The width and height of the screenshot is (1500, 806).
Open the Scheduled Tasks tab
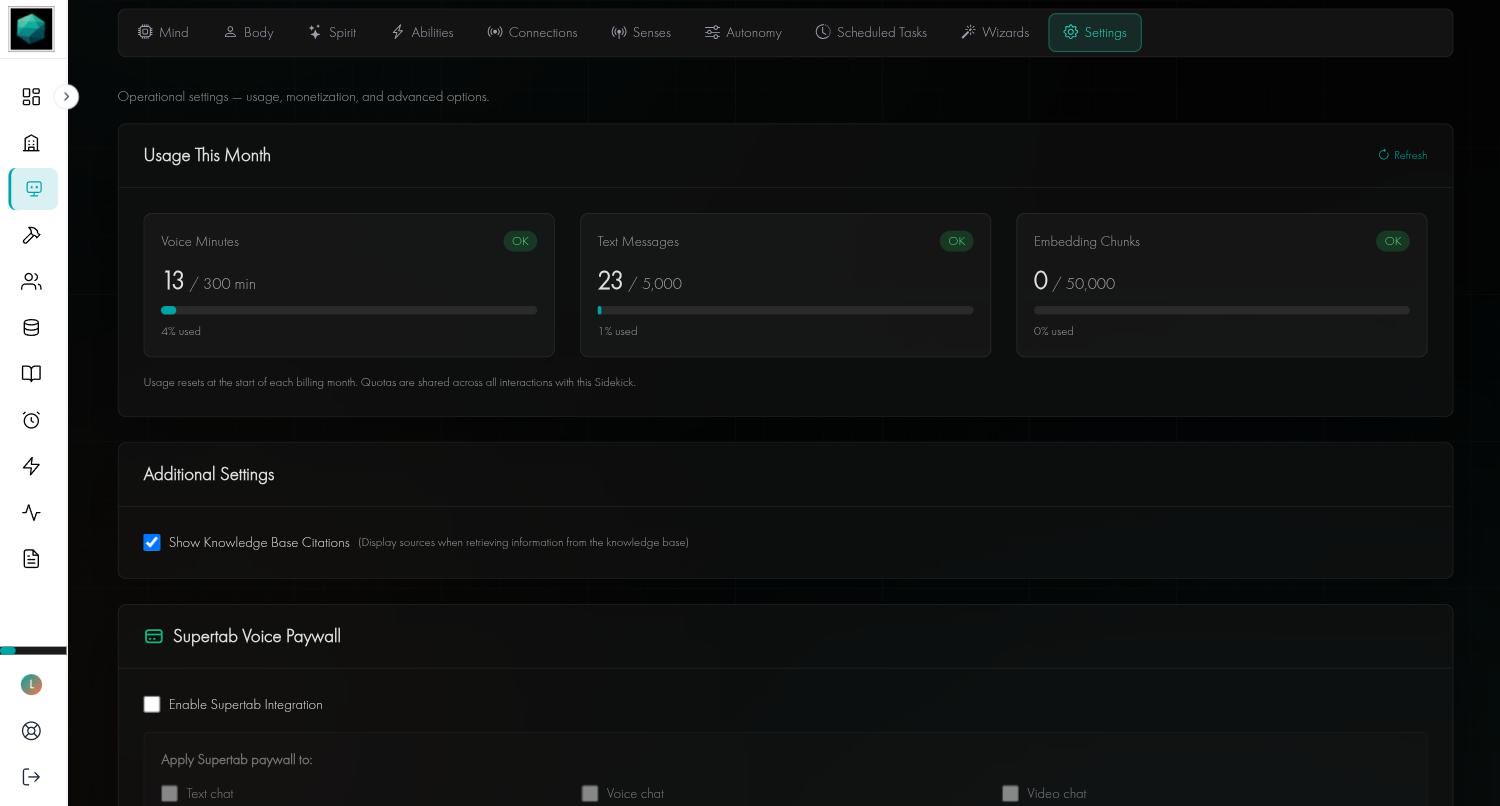[x=871, y=32]
